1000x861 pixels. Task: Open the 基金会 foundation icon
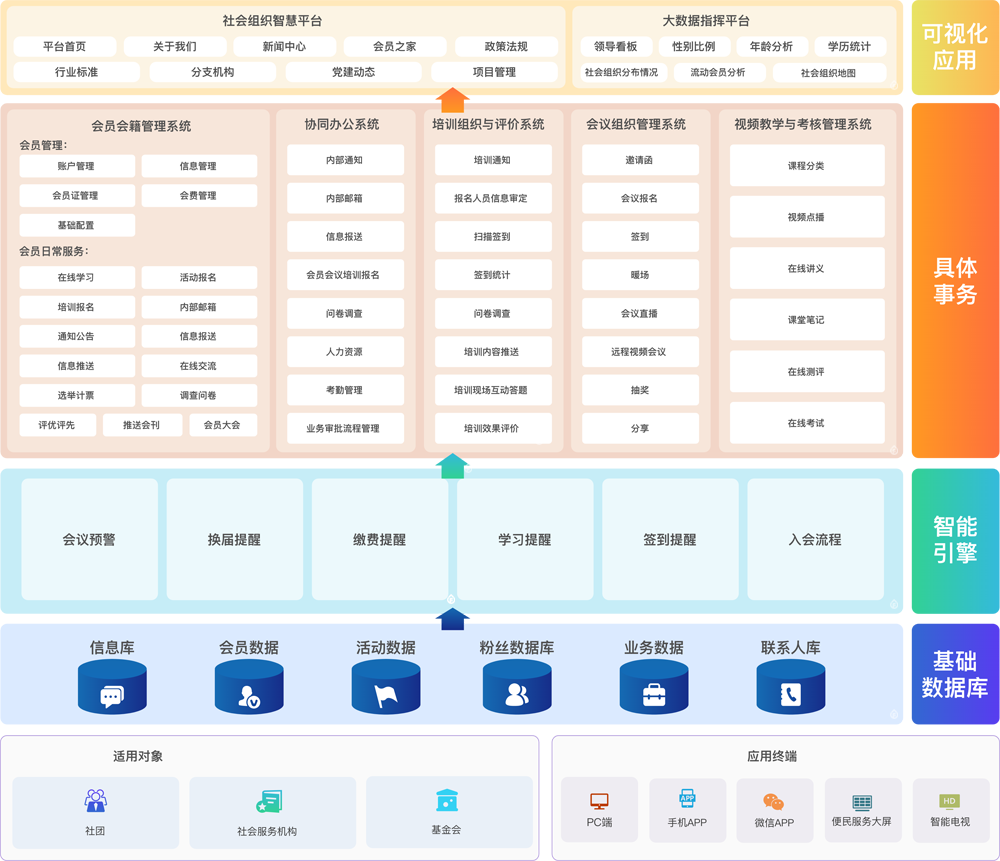pyautogui.click(x=447, y=800)
